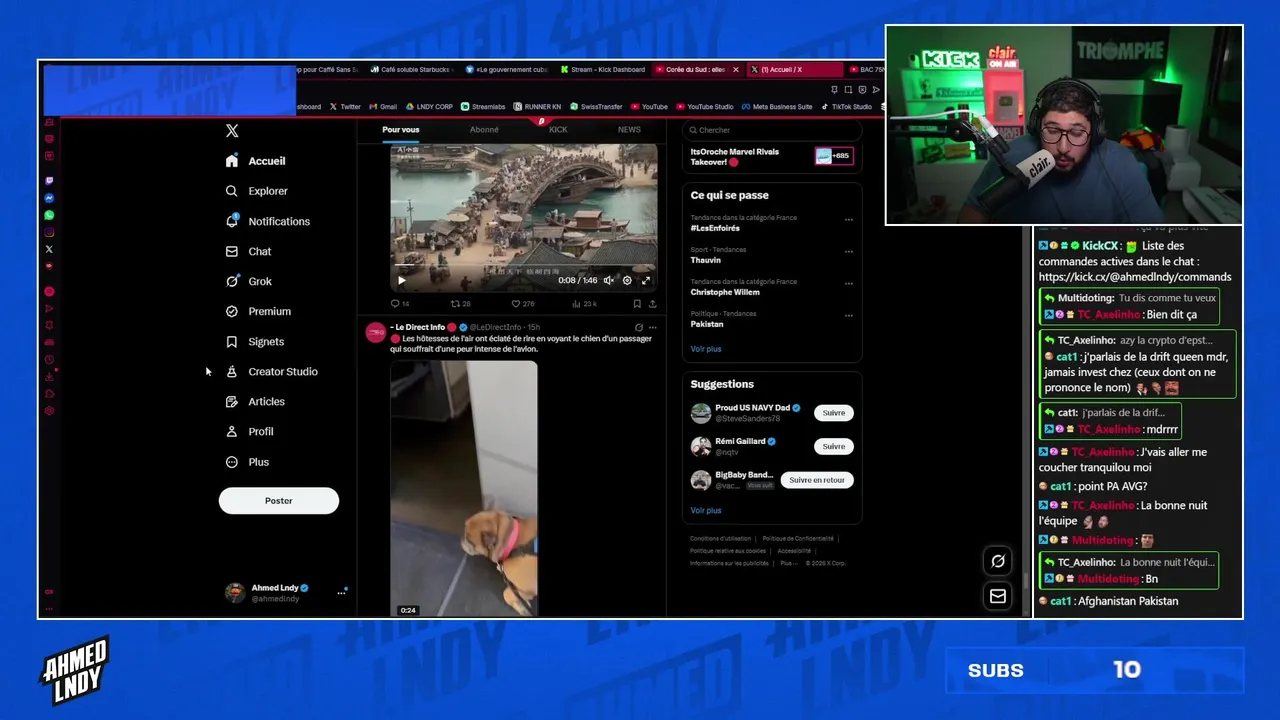
Task: Expand the Plus menu in sidebar
Action: click(x=247, y=462)
